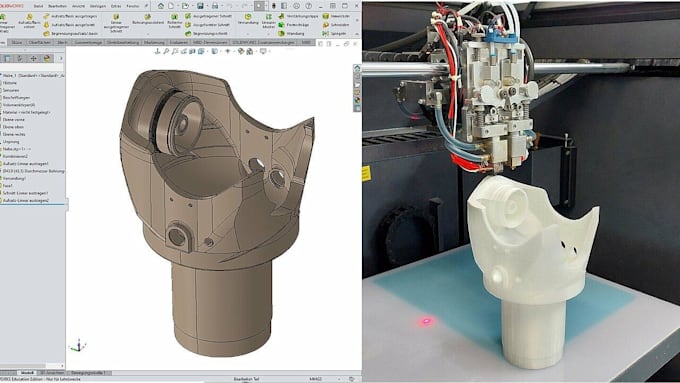Expand the Open file dropdown arrow
This screenshot has height=383, width=680.
pos(192,6)
